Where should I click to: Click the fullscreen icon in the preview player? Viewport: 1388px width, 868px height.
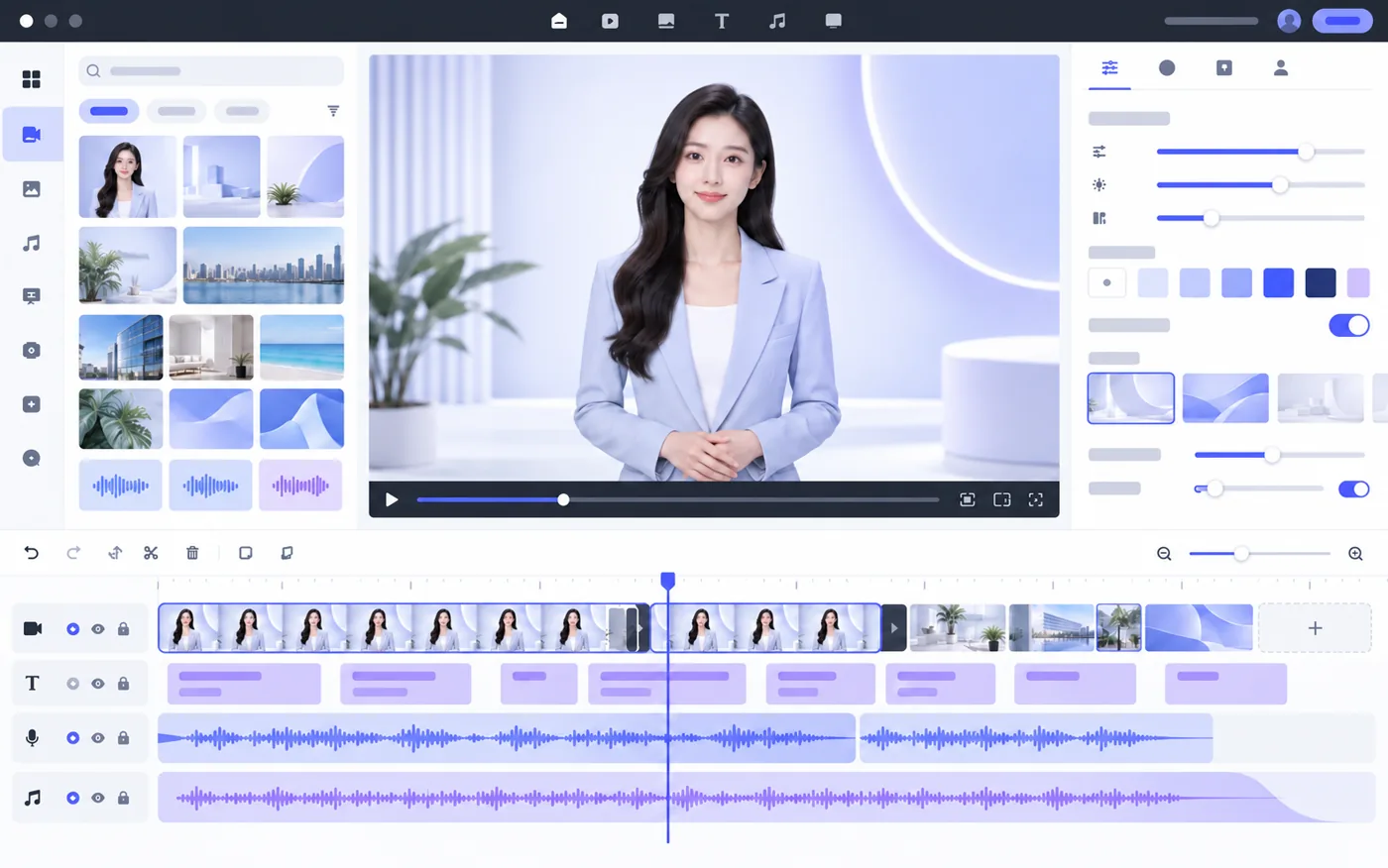(x=1035, y=500)
